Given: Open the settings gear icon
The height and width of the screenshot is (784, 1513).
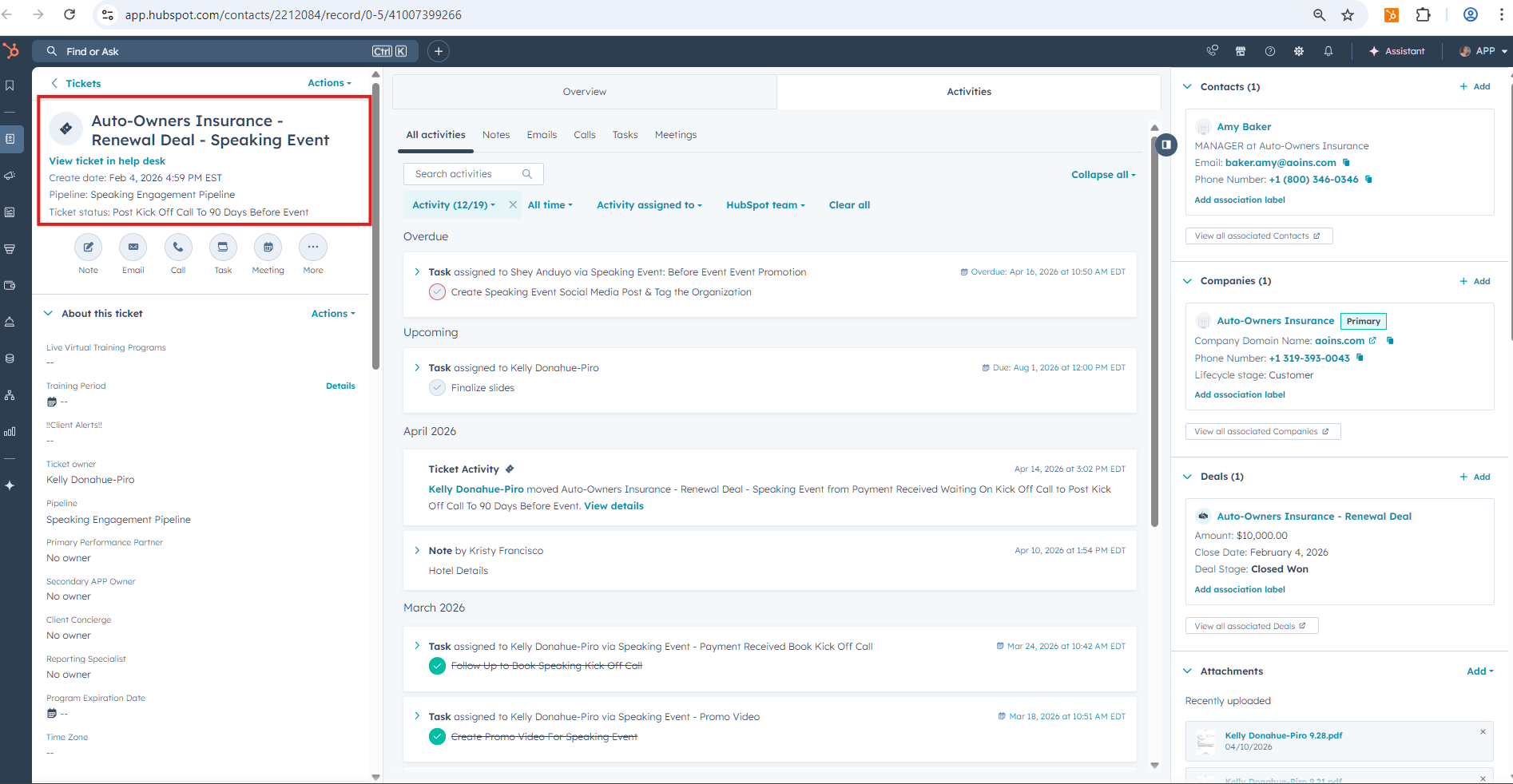Looking at the screenshot, I should (x=1299, y=51).
